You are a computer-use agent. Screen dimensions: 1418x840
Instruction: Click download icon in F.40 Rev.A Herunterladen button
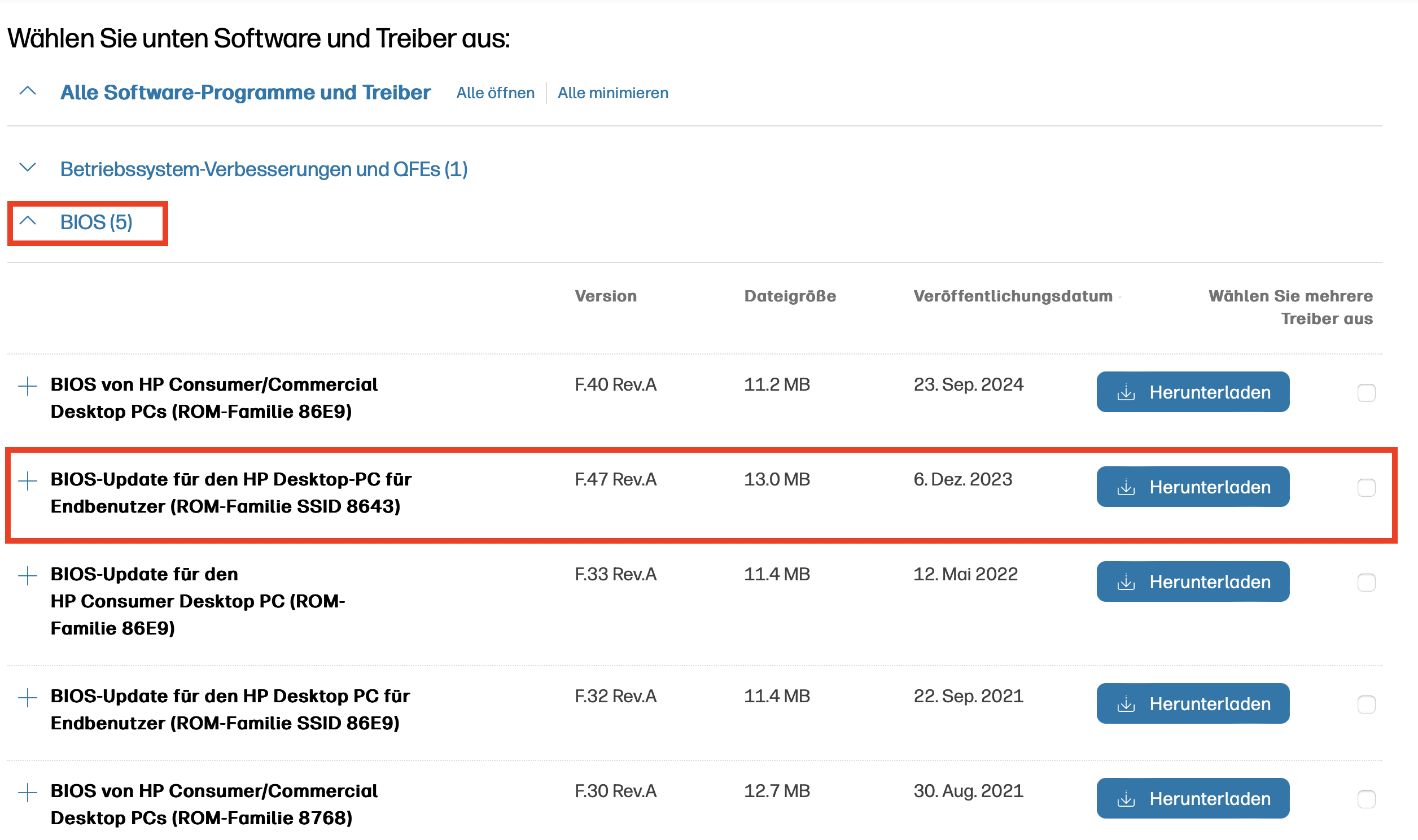[1126, 392]
